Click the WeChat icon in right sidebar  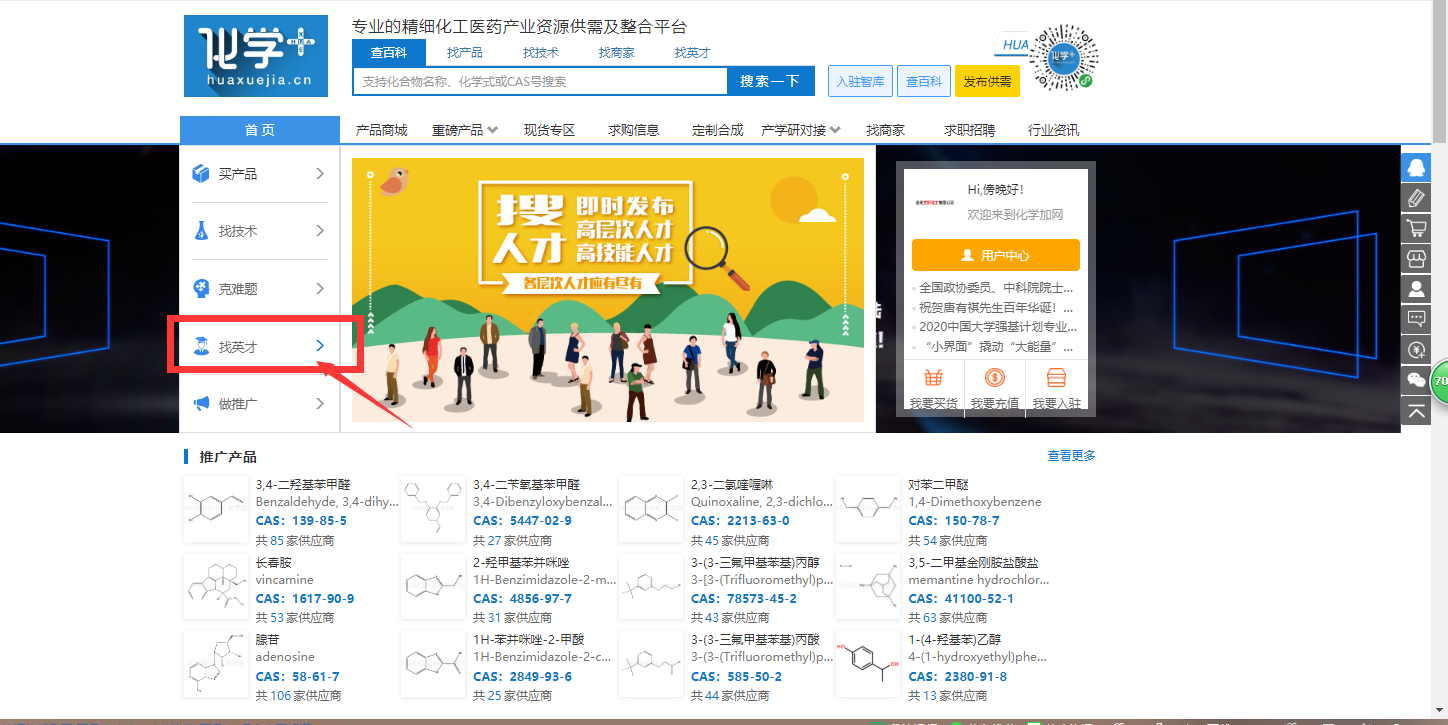[x=1416, y=379]
